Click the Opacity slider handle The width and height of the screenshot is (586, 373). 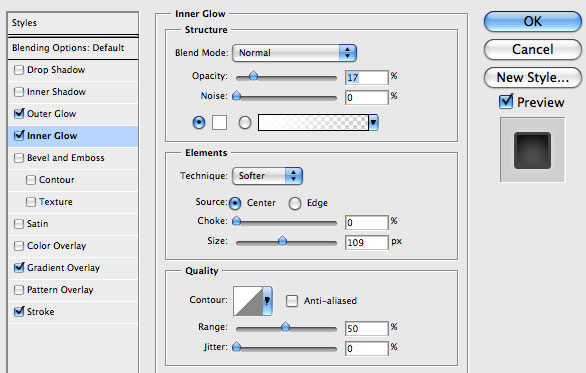(x=253, y=76)
